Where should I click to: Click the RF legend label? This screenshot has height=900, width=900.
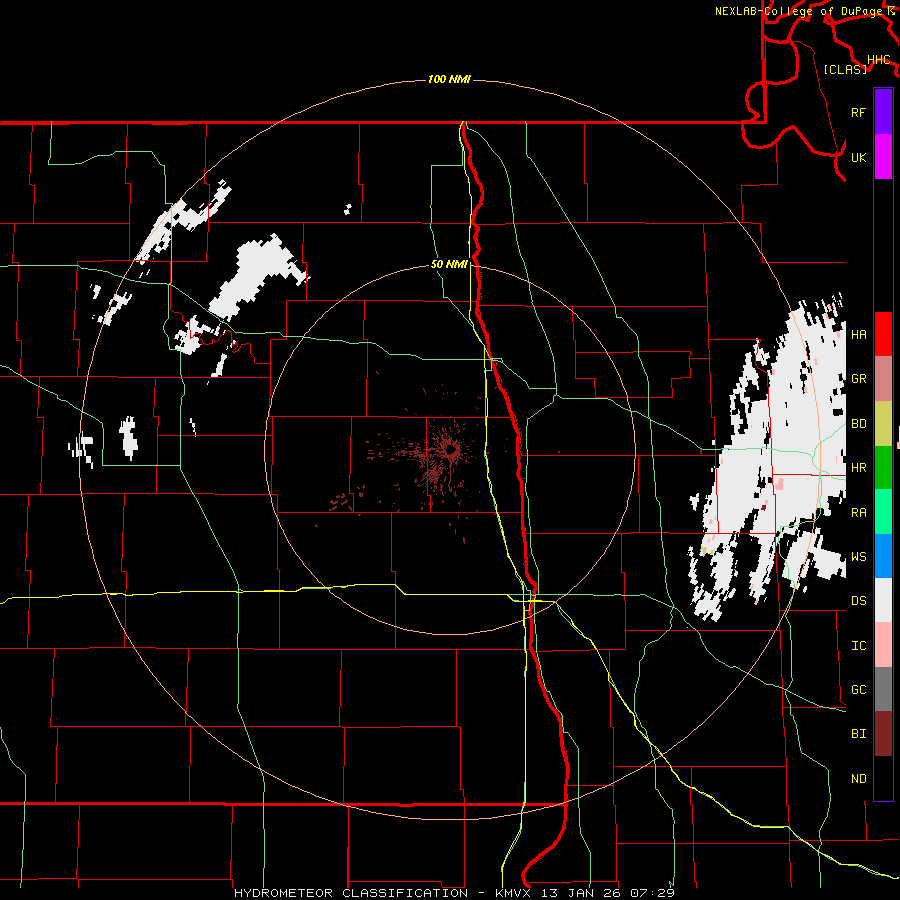[x=858, y=112]
